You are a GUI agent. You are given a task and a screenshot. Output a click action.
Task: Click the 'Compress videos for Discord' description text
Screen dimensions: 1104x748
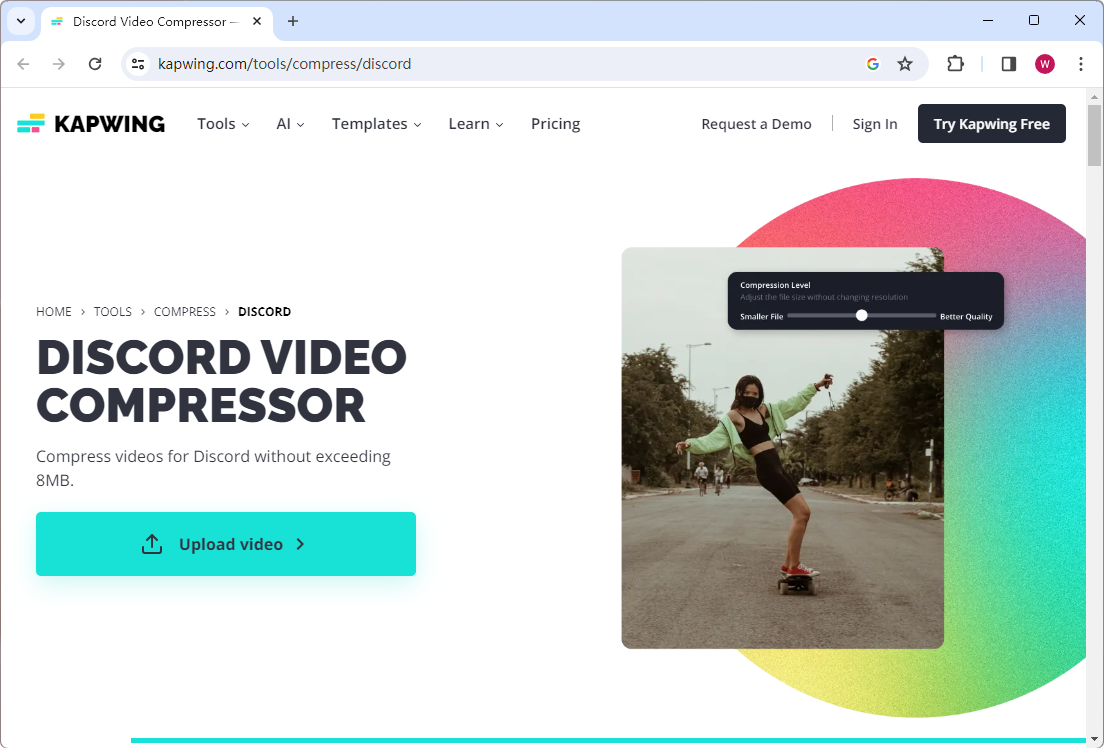213,468
